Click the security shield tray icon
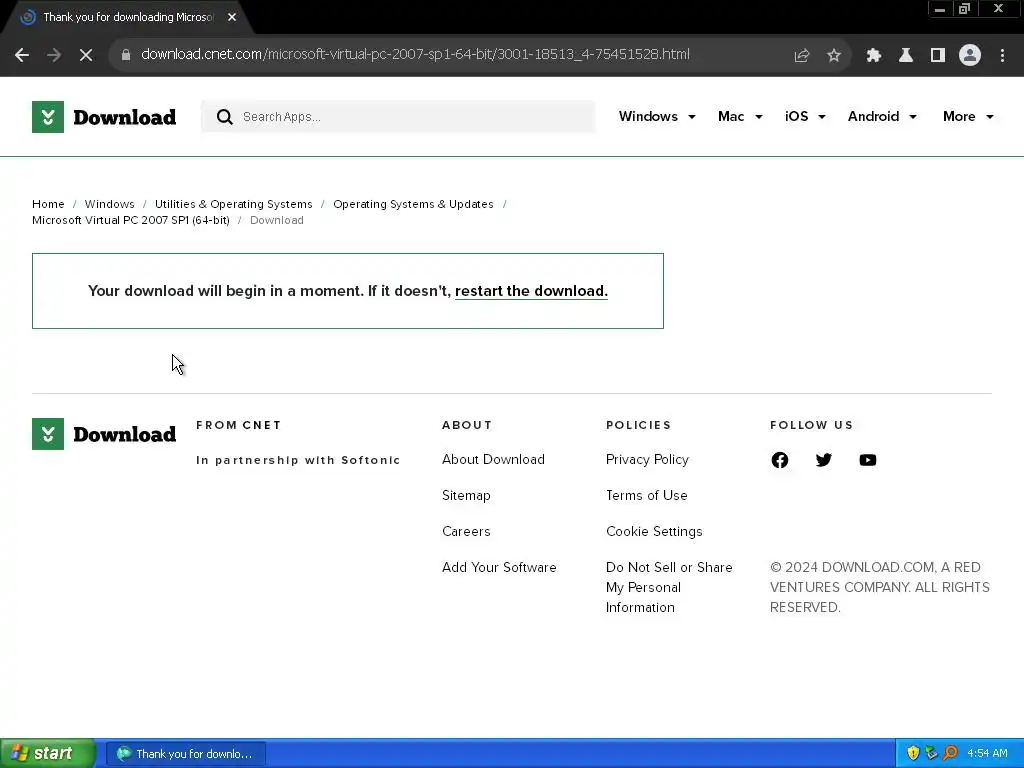 coord(913,753)
